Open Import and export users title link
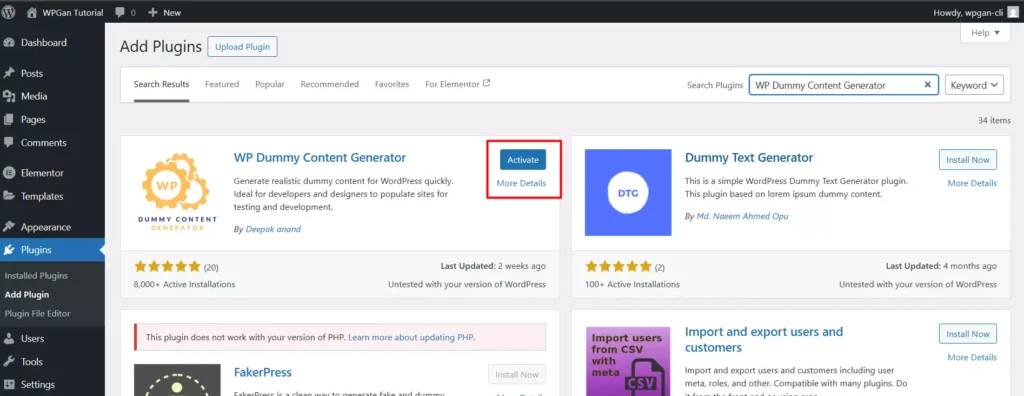 (764, 340)
